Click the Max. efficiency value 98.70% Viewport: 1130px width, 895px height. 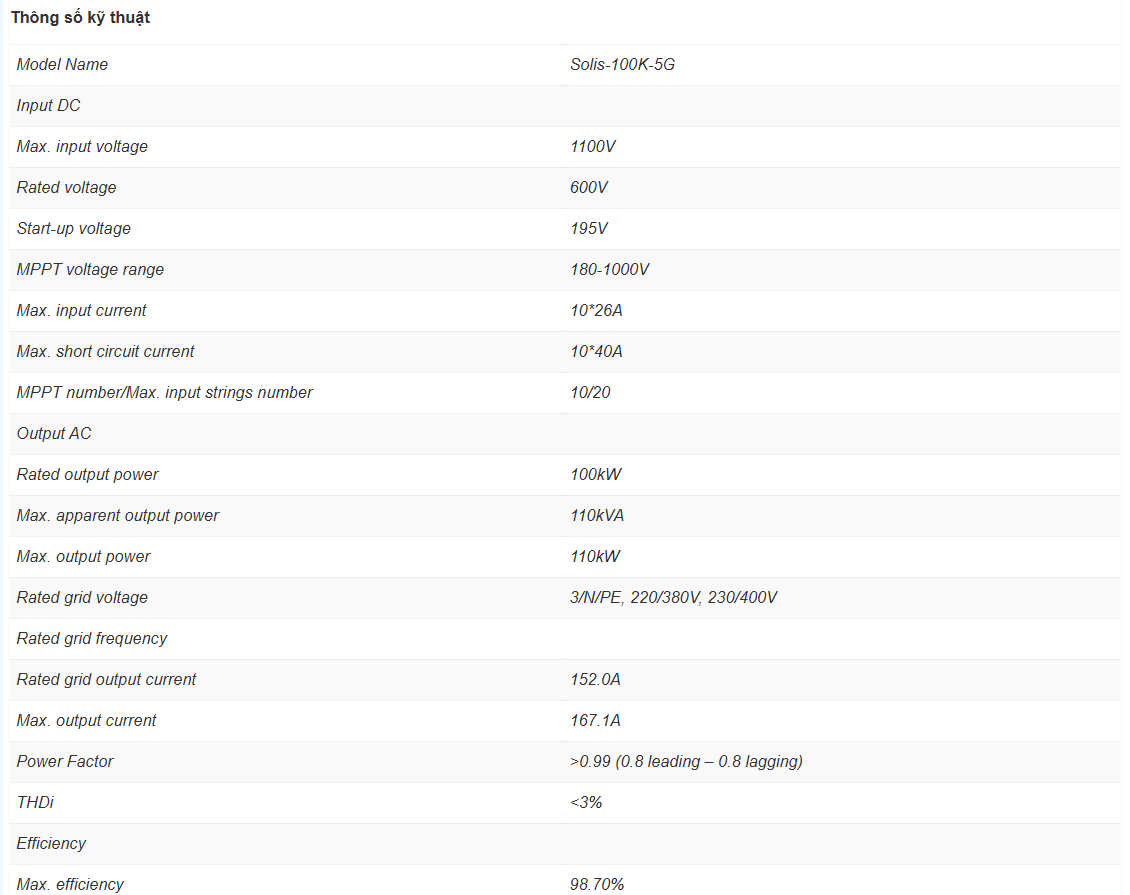point(597,885)
